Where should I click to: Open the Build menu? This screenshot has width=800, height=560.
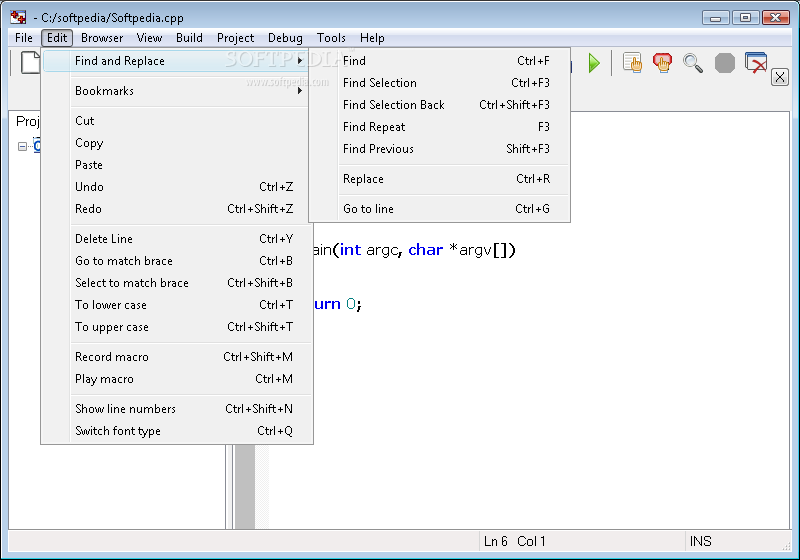pos(189,38)
